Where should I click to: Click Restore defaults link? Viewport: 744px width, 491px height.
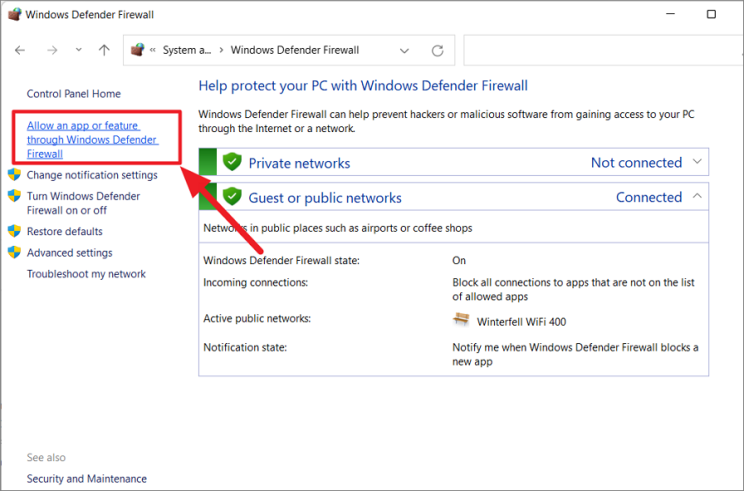65,232
